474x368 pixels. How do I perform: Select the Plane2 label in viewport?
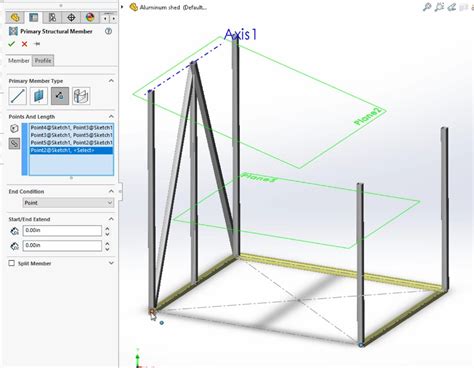click(x=367, y=117)
